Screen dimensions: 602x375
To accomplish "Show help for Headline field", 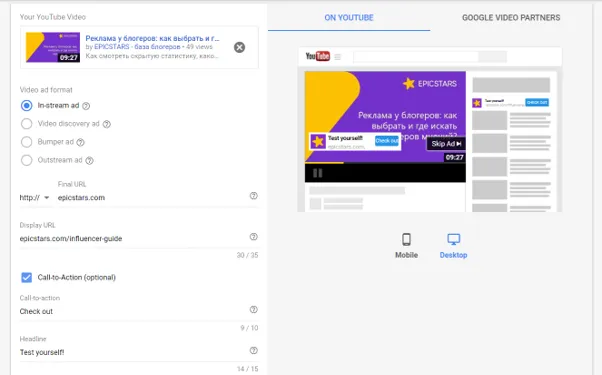I will click(x=253, y=350).
